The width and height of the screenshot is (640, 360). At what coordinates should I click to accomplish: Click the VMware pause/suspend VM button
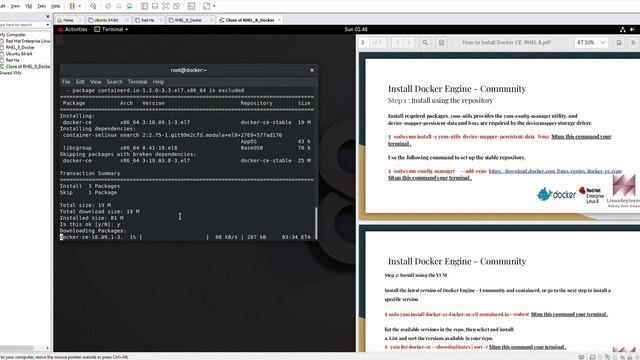pyautogui.click(x=72, y=6)
